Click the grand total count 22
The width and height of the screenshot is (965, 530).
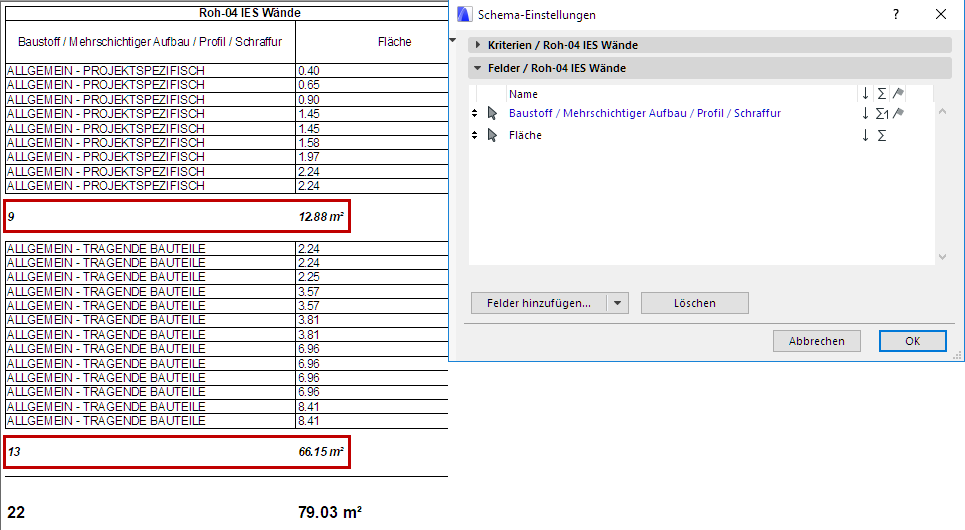click(x=16, y=512)
